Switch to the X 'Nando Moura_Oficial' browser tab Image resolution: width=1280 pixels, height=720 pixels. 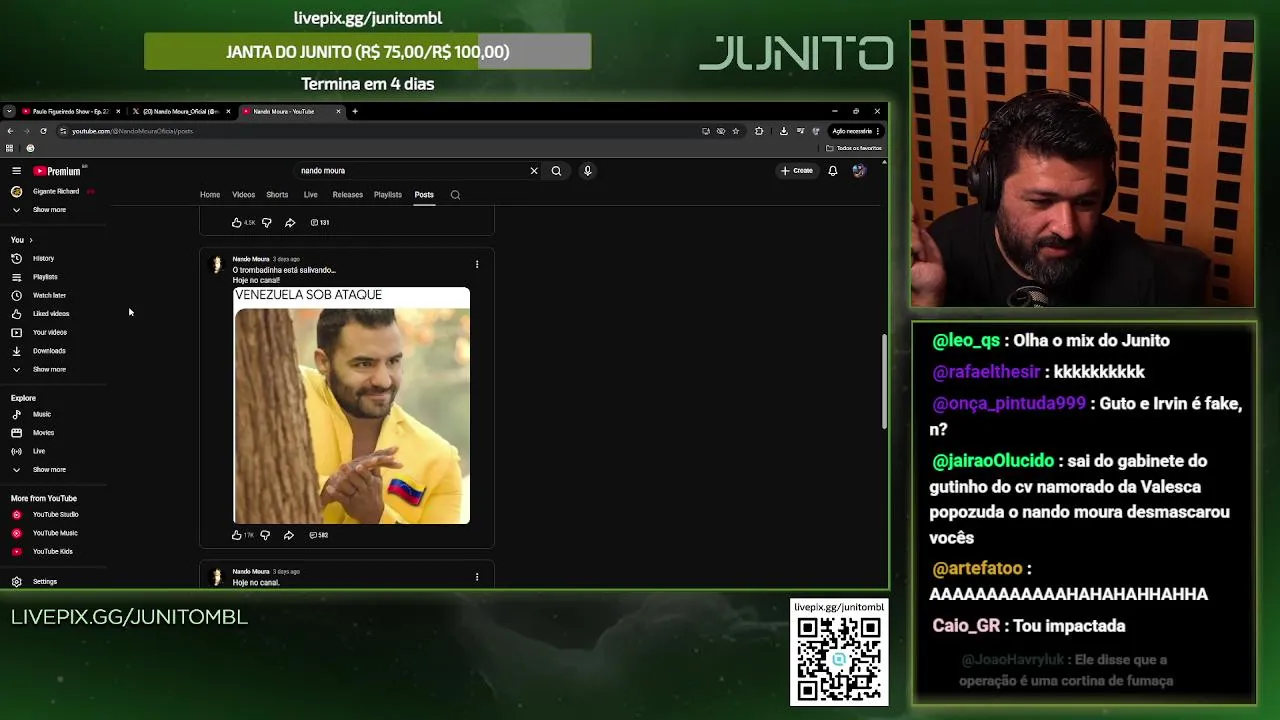[x=182, y=111]
